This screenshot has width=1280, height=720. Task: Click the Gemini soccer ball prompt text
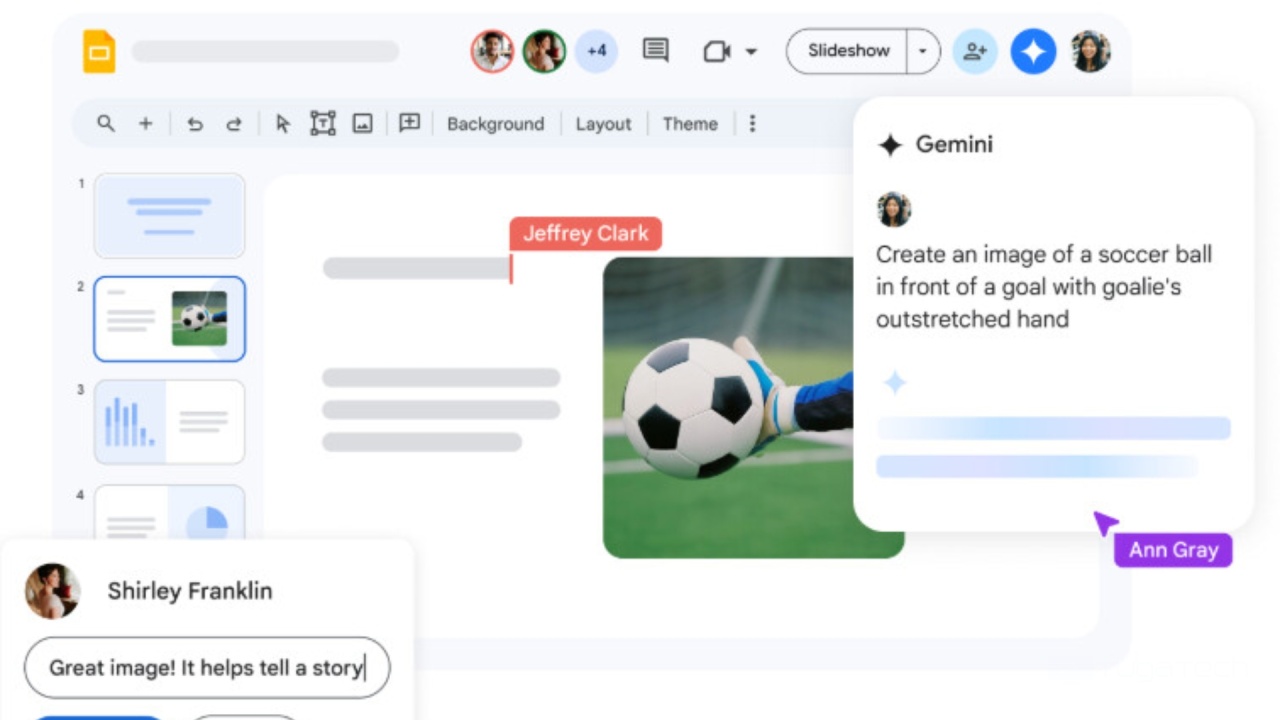(x=1044, y=287)
